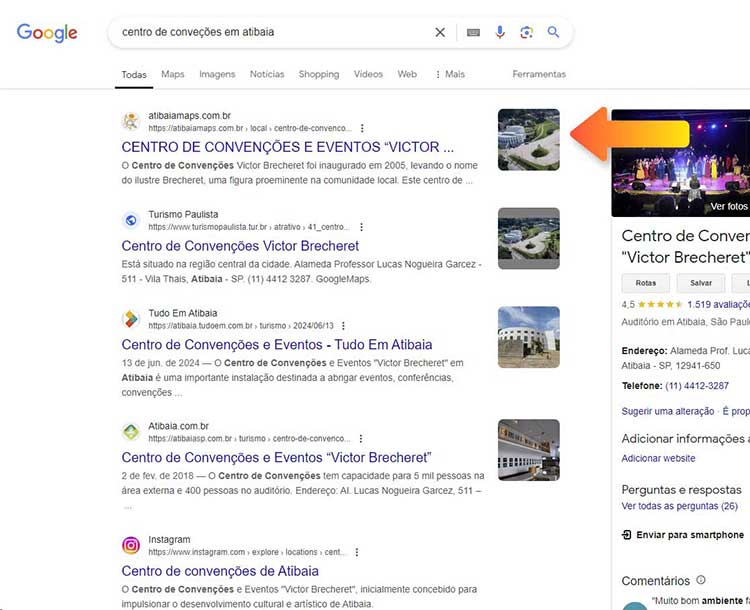750x610 pixels.
Task: Open the Turismo Paulista result's three-dot menu
Action: point(361,227)
